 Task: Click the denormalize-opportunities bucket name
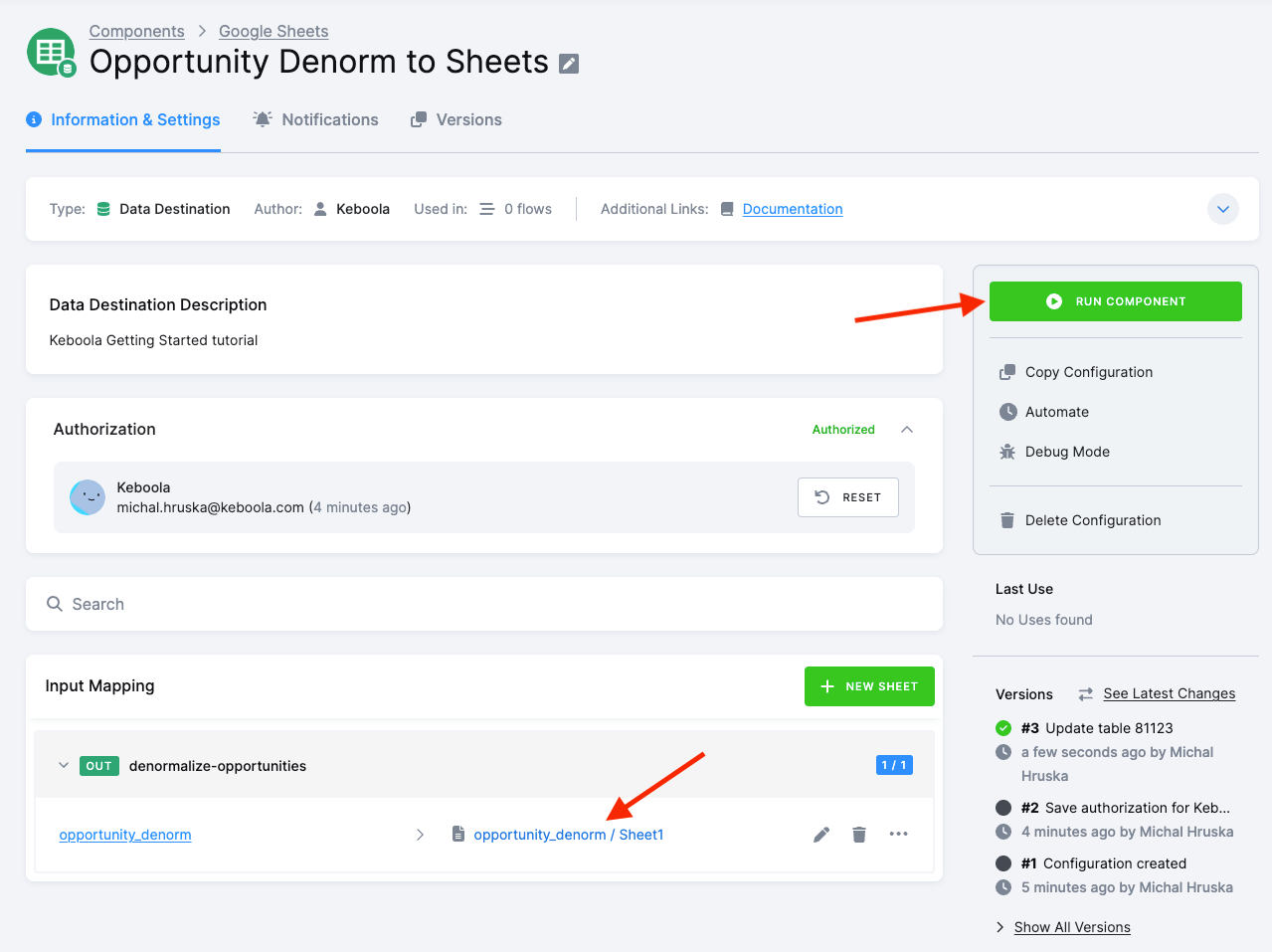218,766
